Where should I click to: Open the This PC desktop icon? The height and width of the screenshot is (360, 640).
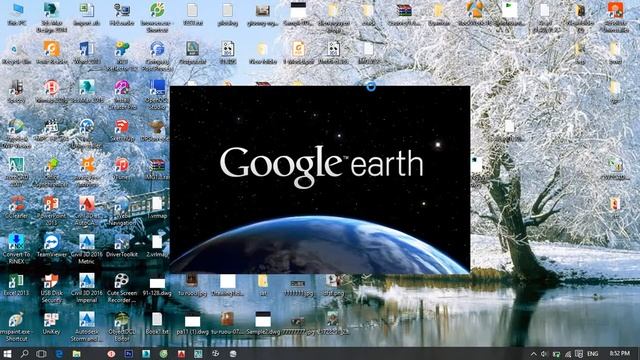coord(17,14)
